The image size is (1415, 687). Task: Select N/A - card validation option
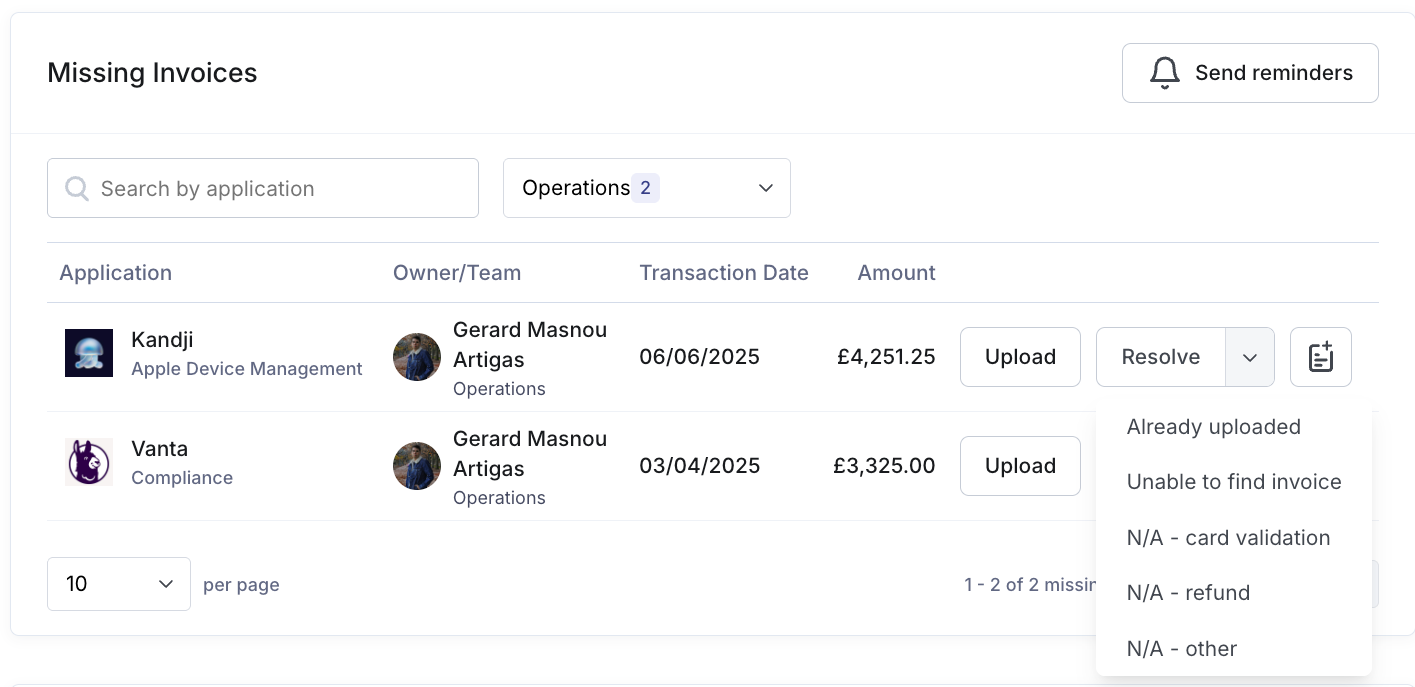(1228, 538)
